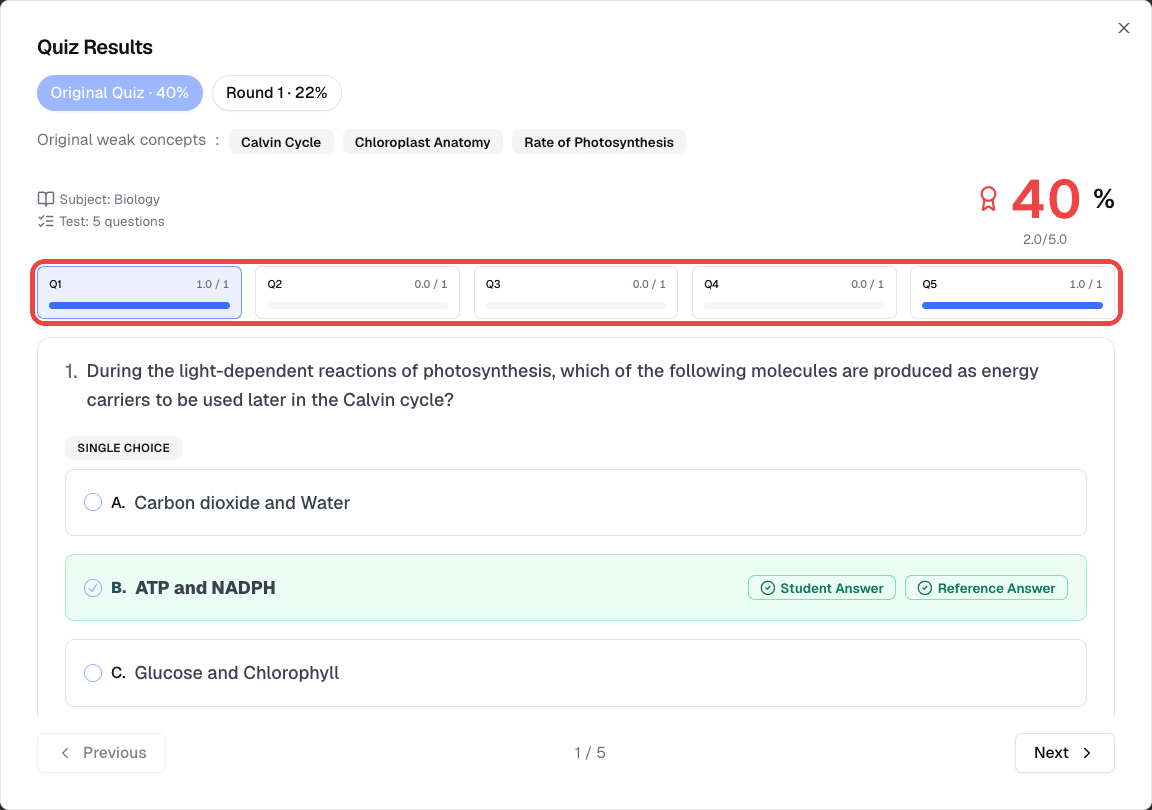Image resolution: width=1152 pixels, height=810 pixels.
Task: Click the Q5 blue progress bar
Action: tap(1012, 305)
